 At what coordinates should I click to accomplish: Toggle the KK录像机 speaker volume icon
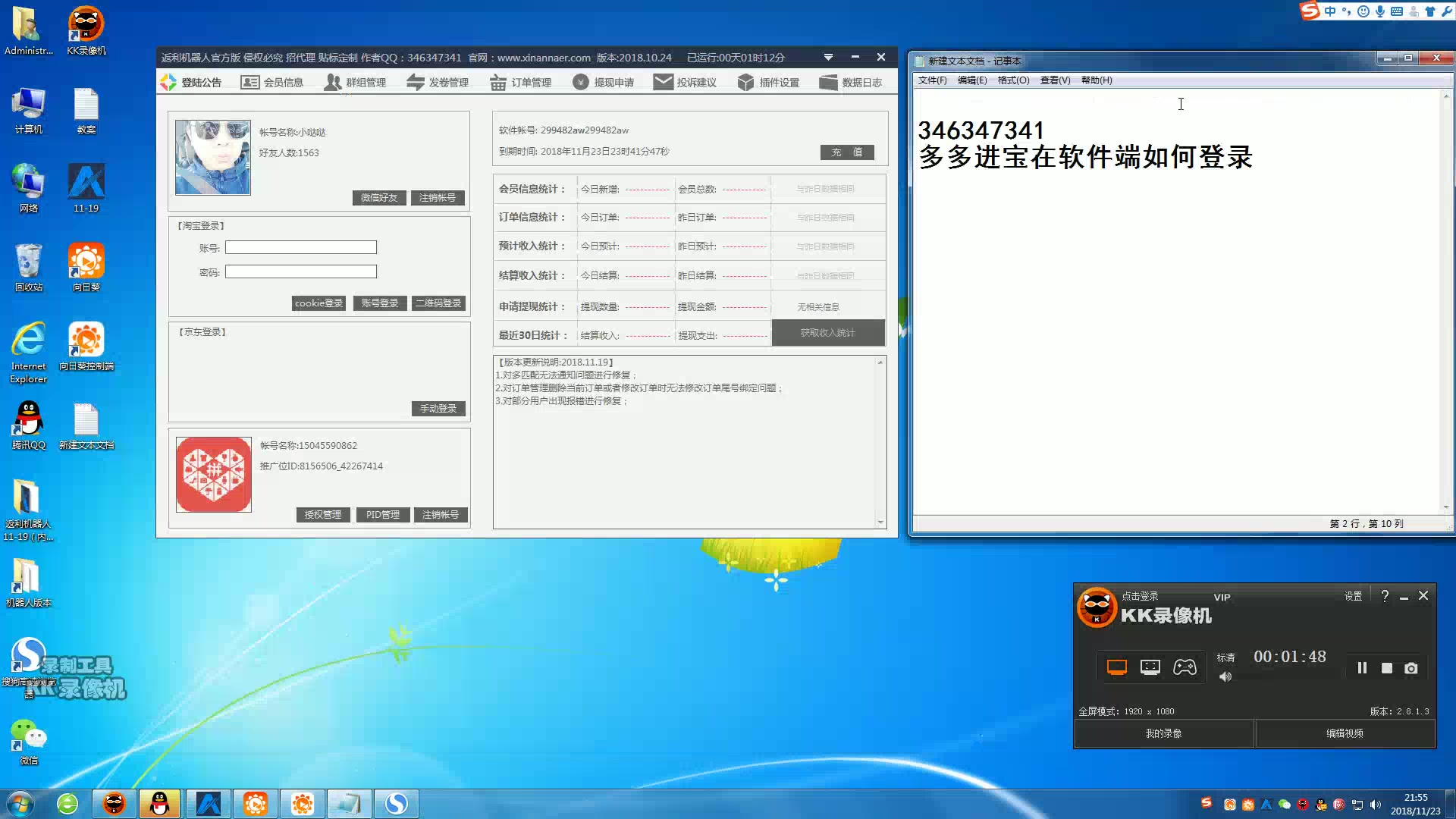[x=1225, y=676]
